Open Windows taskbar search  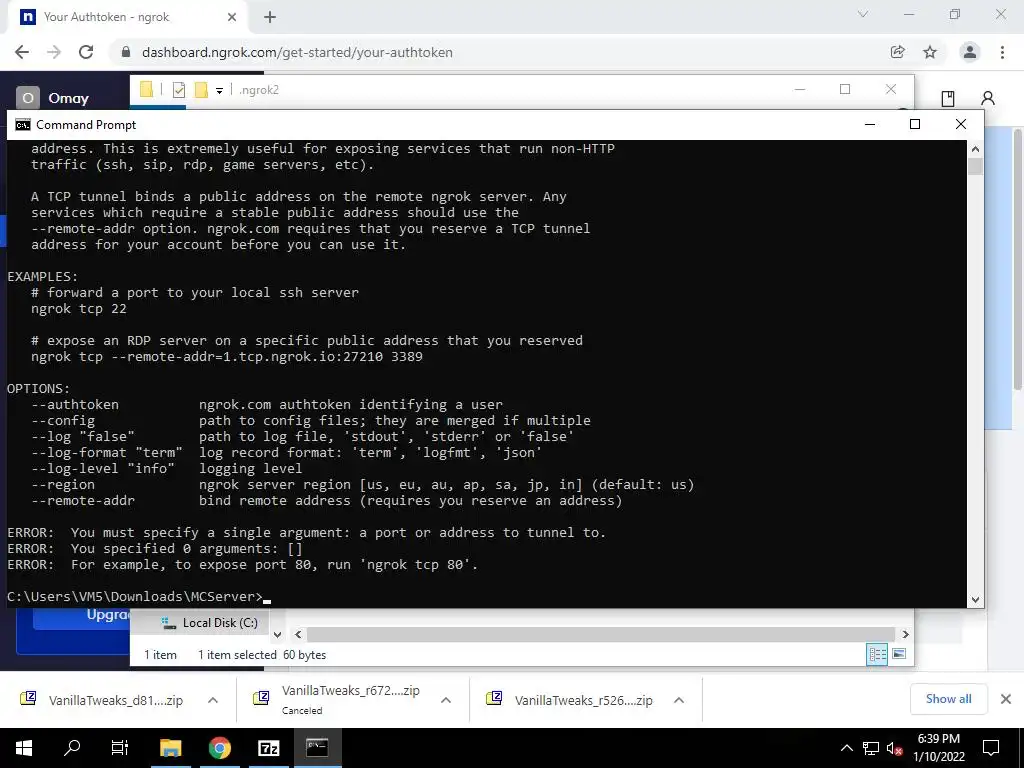(x=72, y=748)
